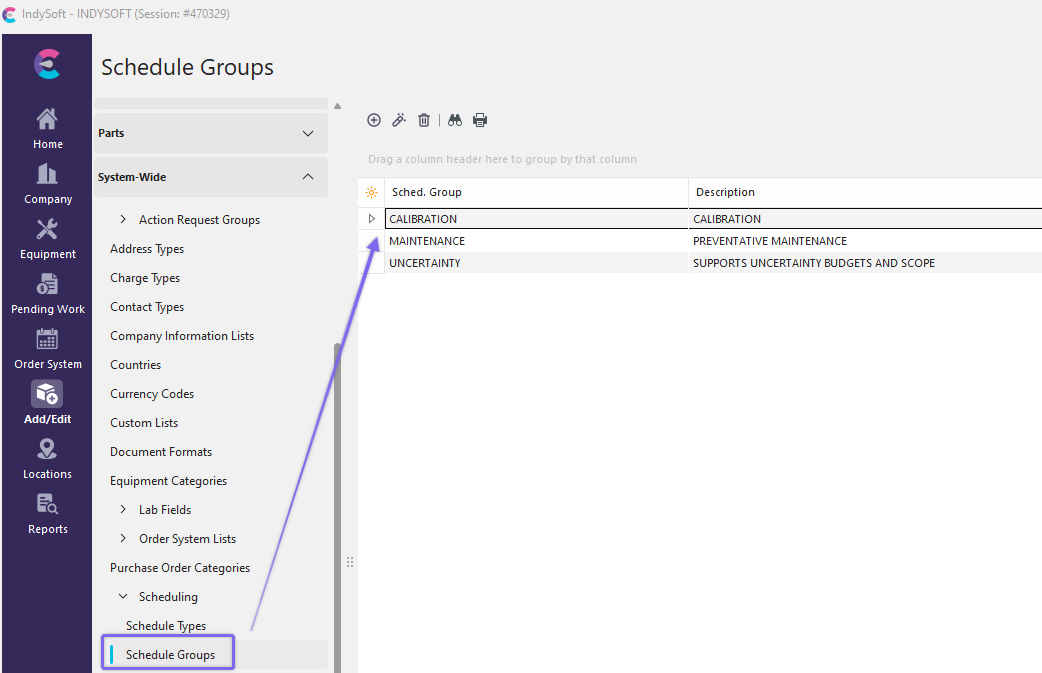Open Locations from the sidebar
This screenshot has height=673, width=1042.
point(47,458)
